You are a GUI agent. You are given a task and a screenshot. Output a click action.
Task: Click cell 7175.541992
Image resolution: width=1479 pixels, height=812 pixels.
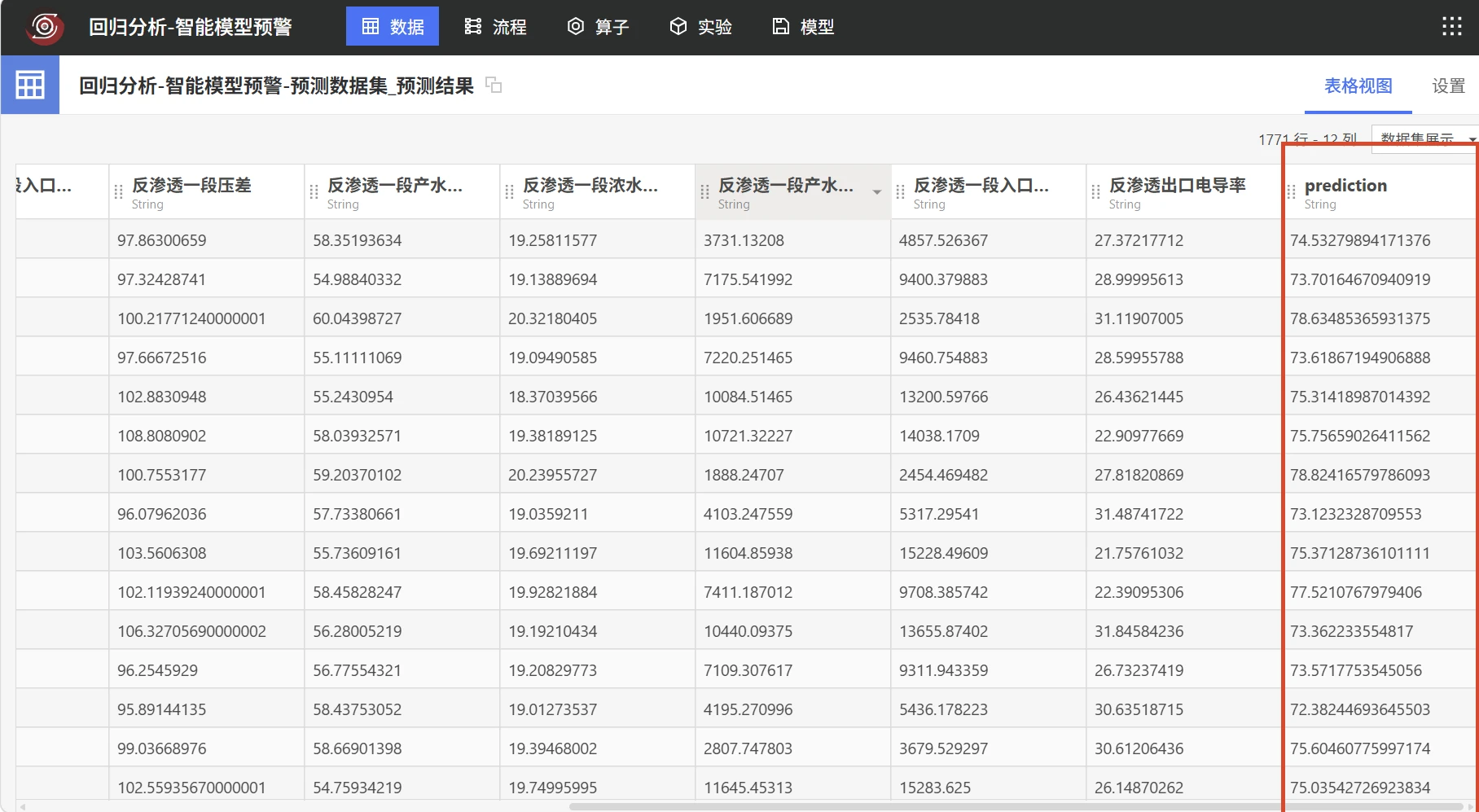(x=793, y=279)
